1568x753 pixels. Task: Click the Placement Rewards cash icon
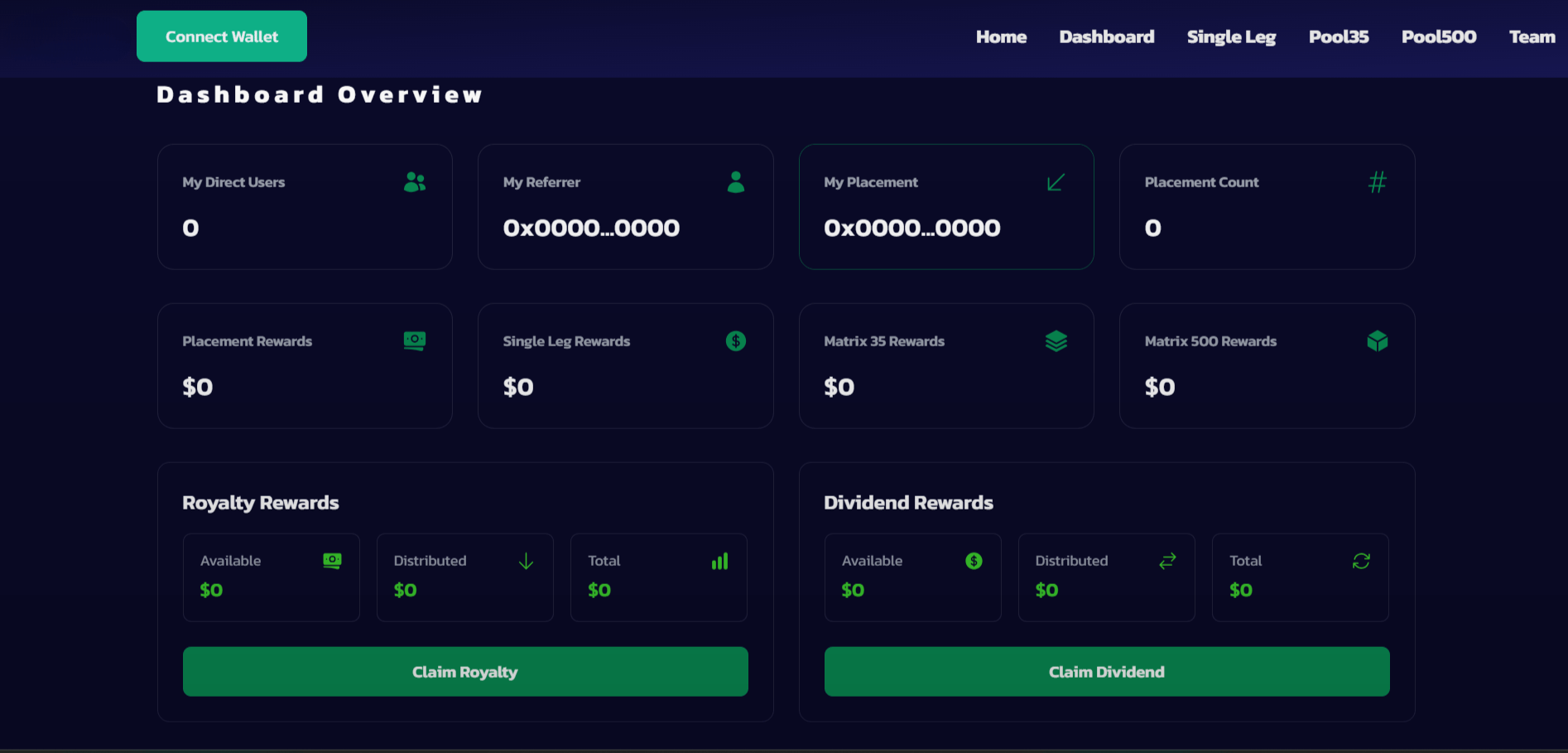pos(415,340)
